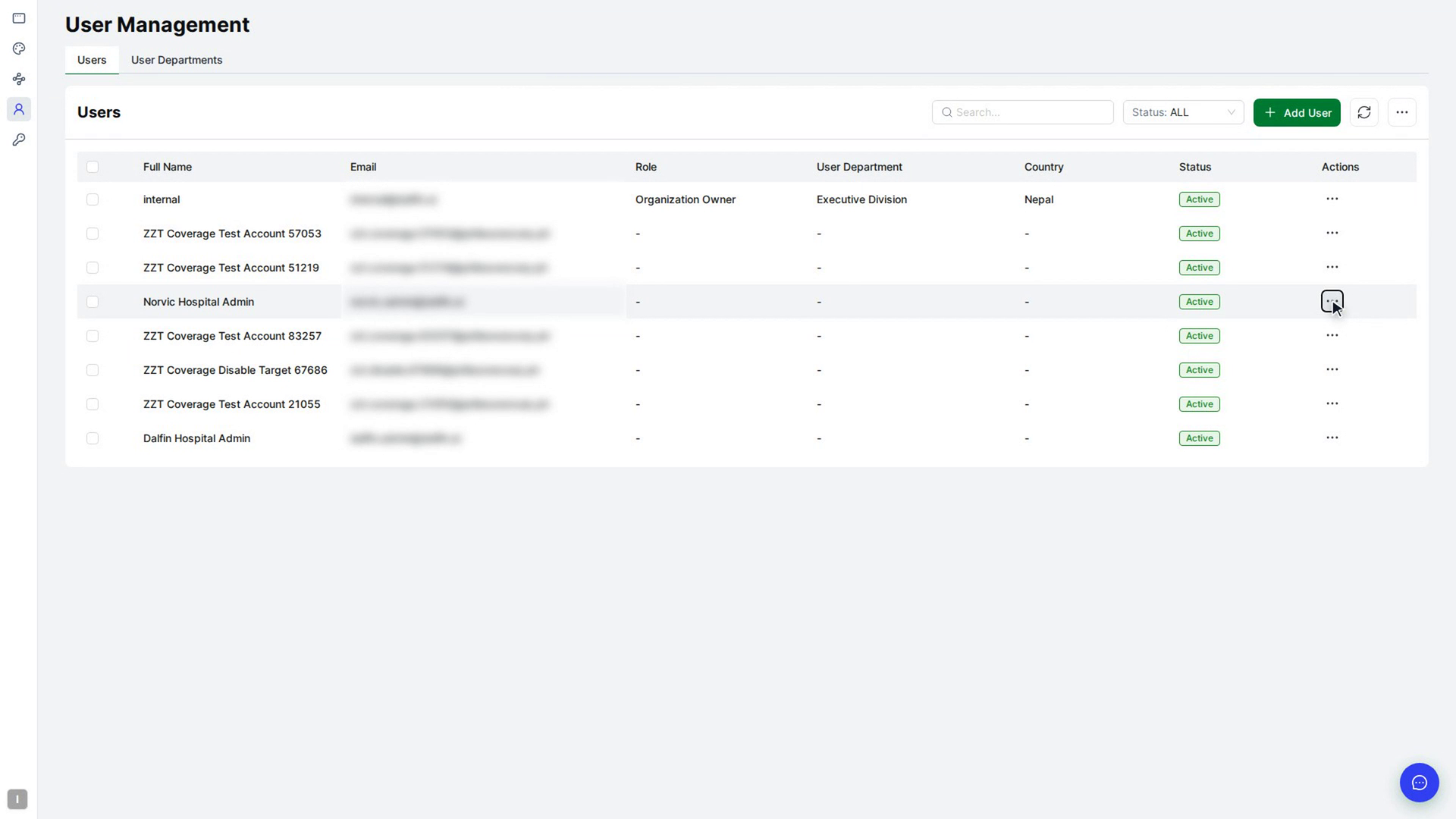This screenshot has height=819, width=1456.
Task: Switch to the User Departments tab
Action: click(177, 60)
